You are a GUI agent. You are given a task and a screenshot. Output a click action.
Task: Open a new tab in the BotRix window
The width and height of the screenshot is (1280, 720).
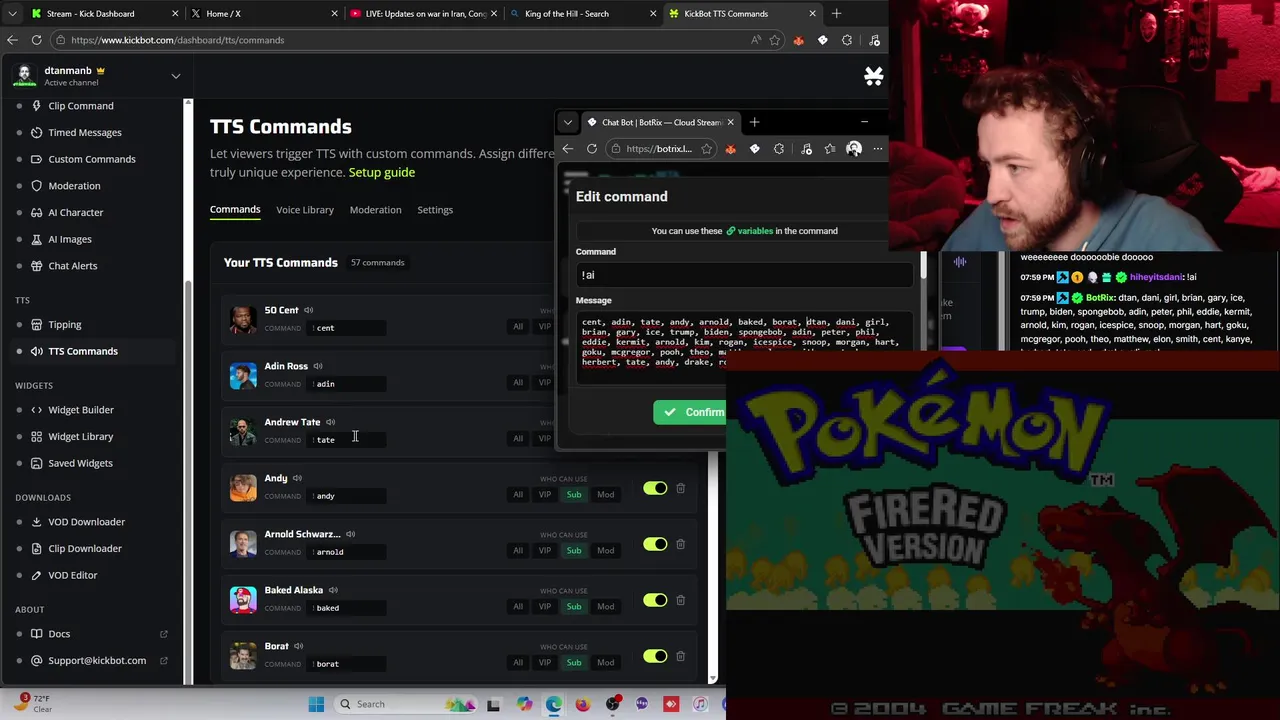click(x=754, y=122)
